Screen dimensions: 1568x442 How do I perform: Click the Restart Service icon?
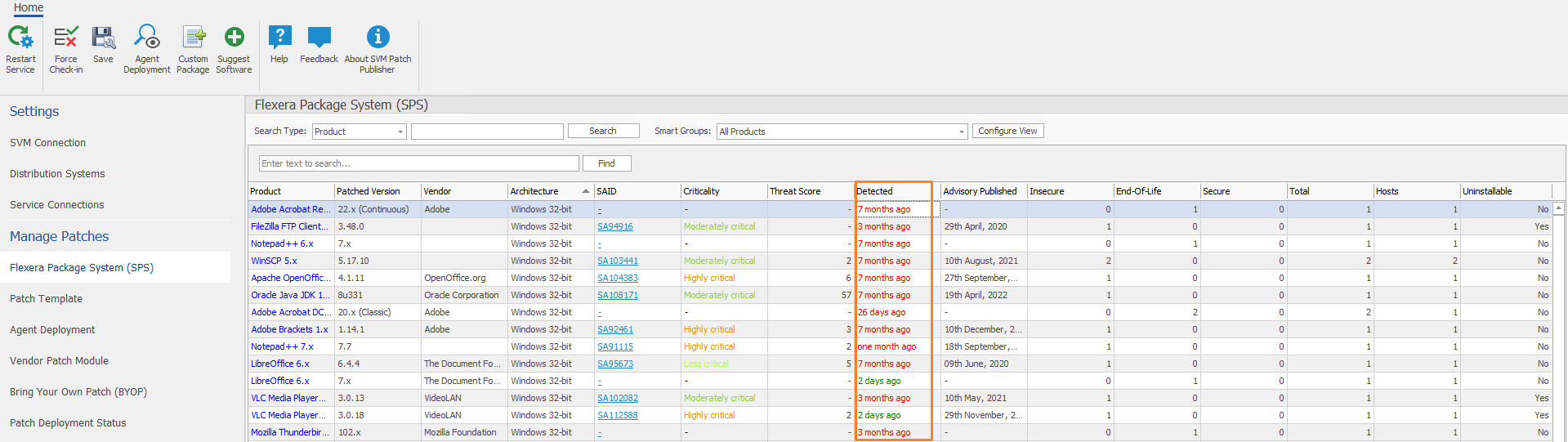(x=20, y=37)
